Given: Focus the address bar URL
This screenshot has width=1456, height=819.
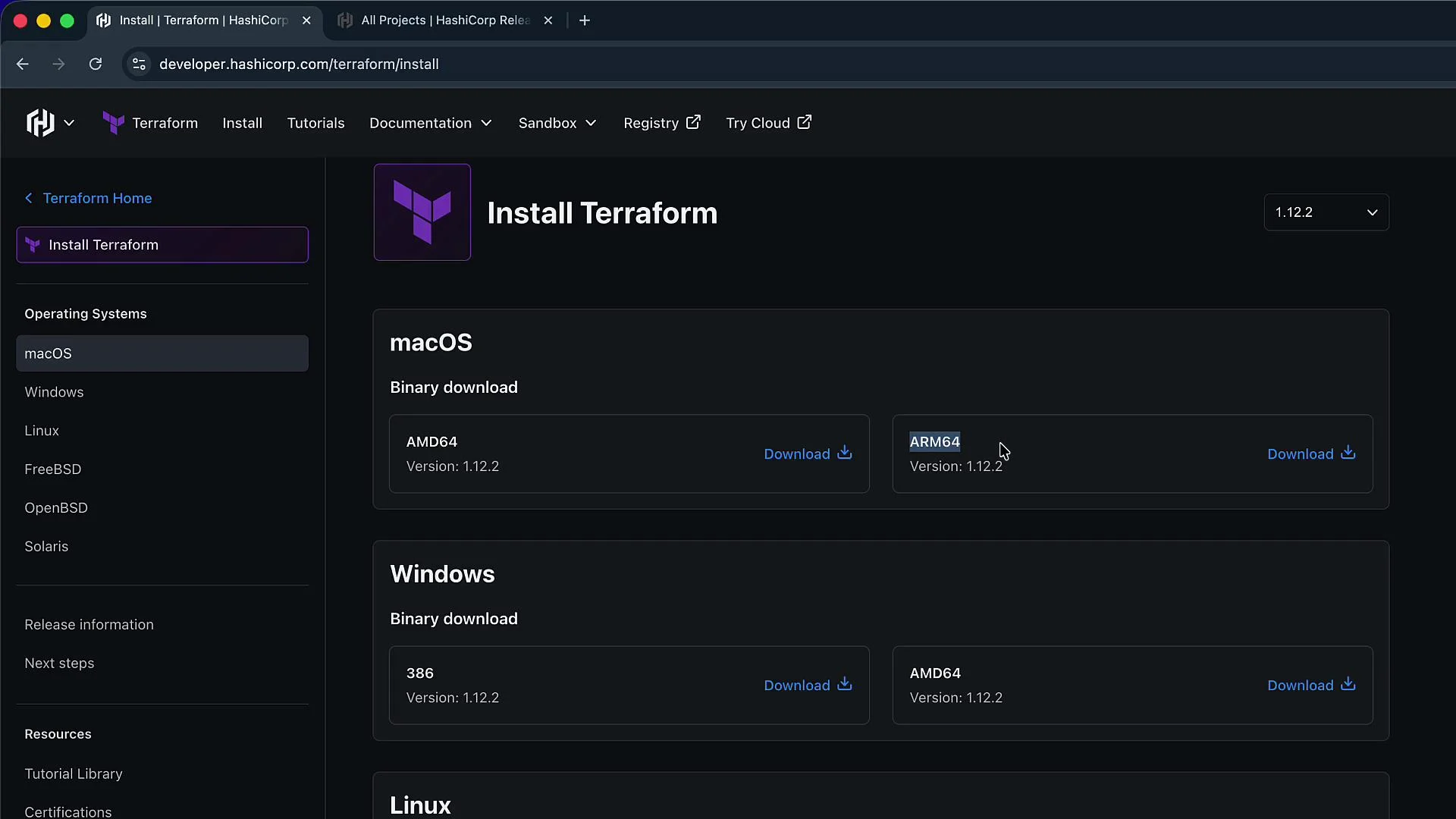Looking at the screenshot, I should click(299, 64).
